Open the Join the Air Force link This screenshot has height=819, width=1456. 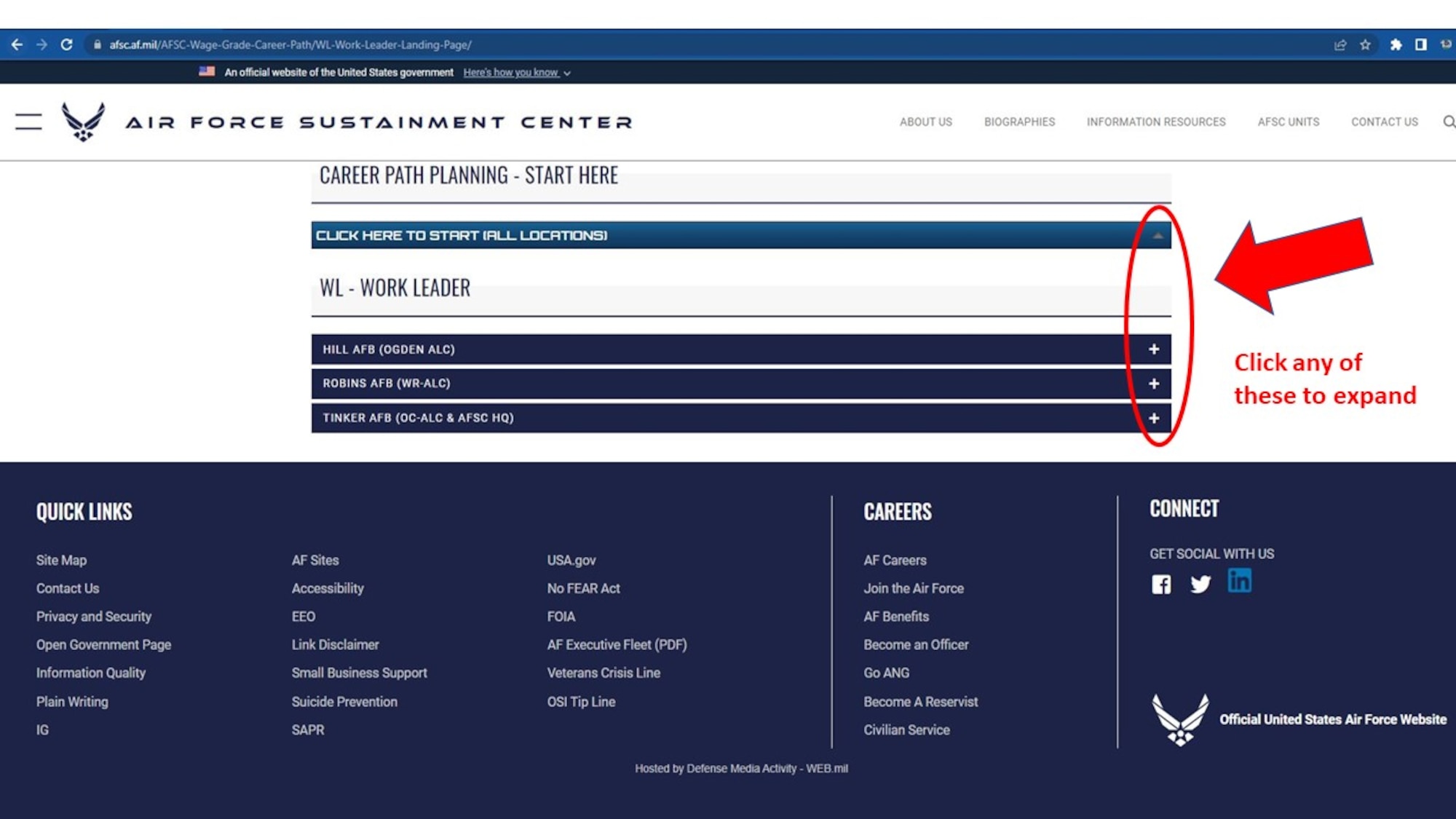coord(914,588)
